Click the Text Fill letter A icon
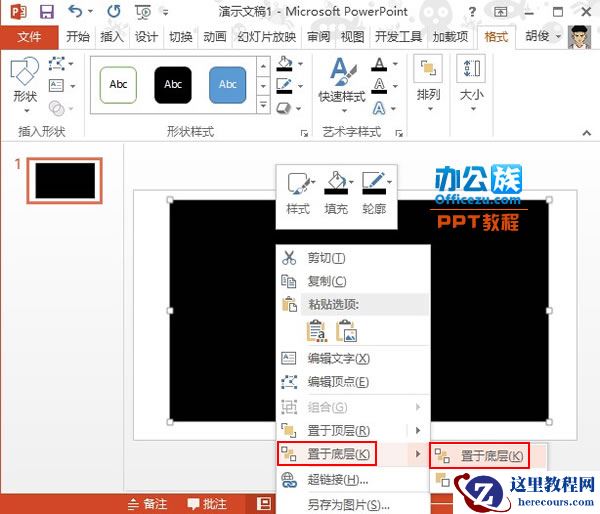Screen dimensions: 600x514 (379, 64)
